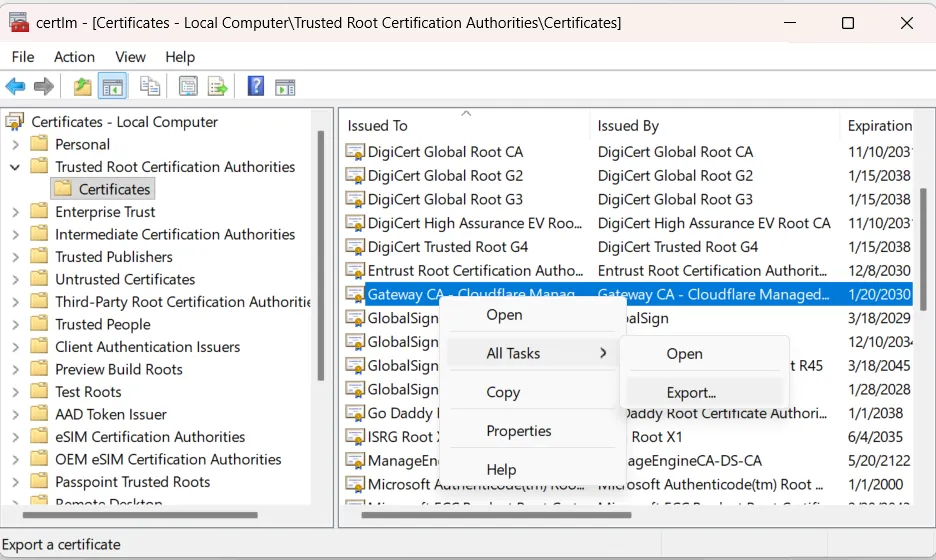The image size is (936, 560).
Task: Click the Trusted Publishers folder icon
Action: 39,257
